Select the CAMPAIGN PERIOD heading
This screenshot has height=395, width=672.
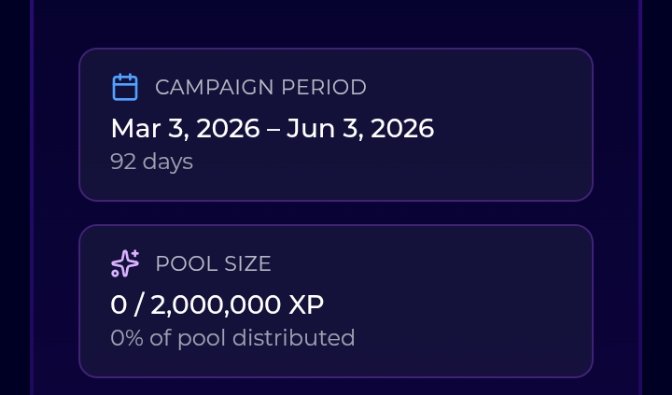(261, 87)
